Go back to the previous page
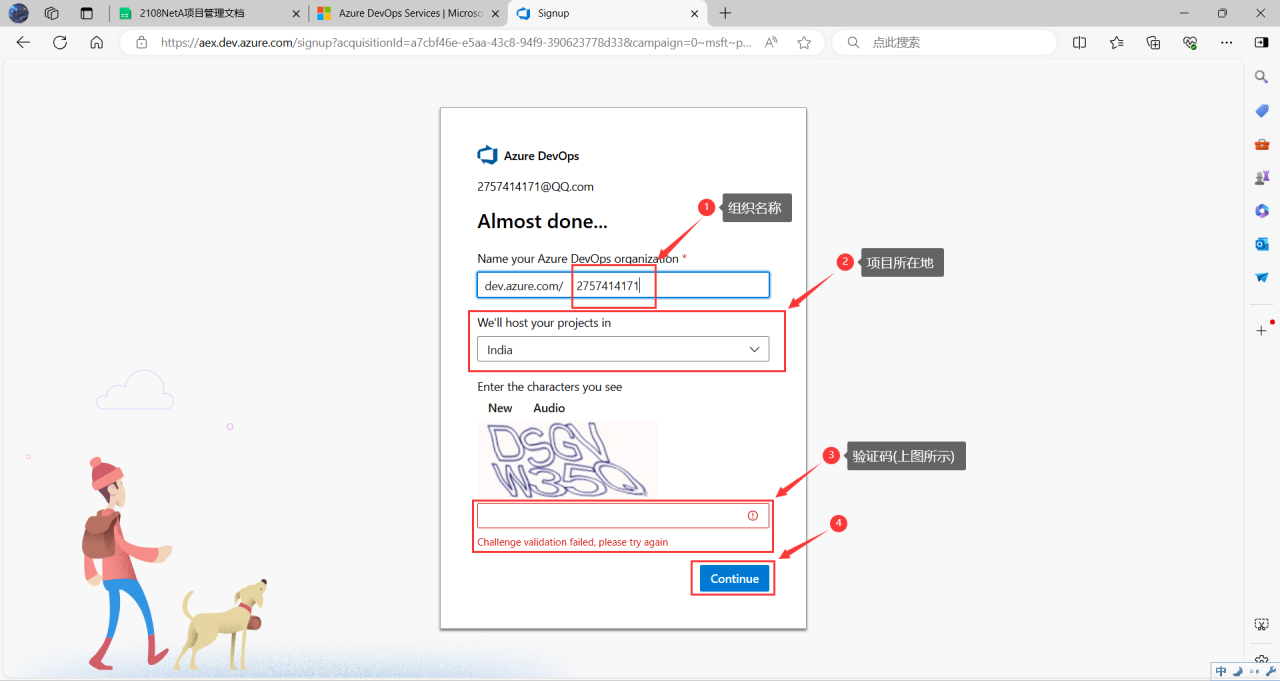The image size is (1280, 681). click(x=23, y=42)
